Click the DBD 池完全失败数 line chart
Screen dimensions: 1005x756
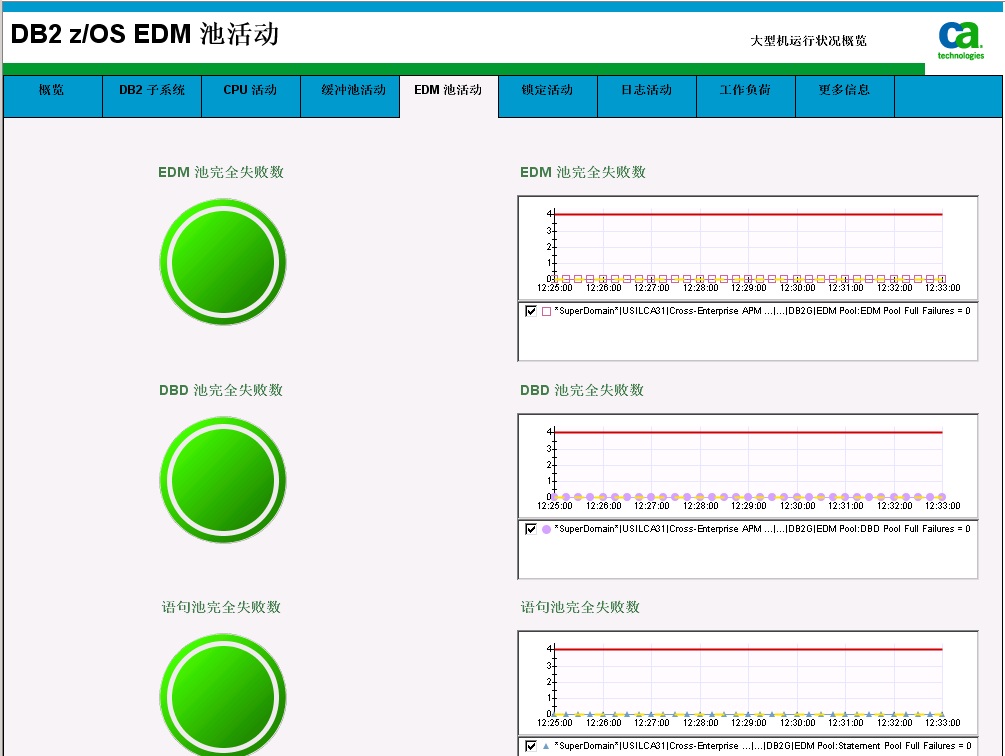coord(748,466)
